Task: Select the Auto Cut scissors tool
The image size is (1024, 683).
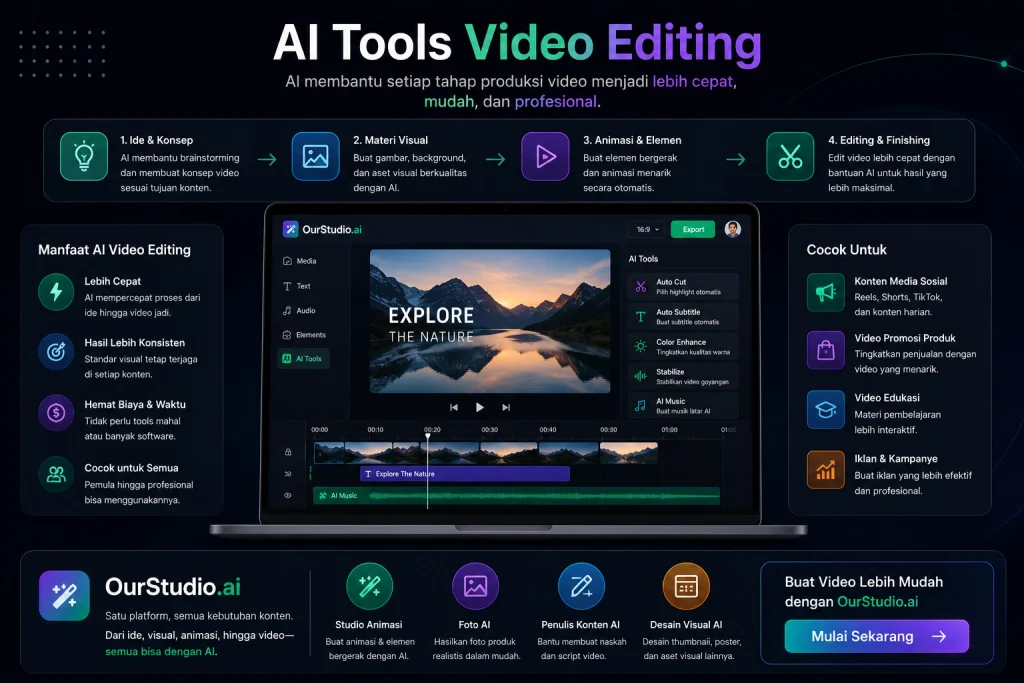Action: tap(683, 287)
